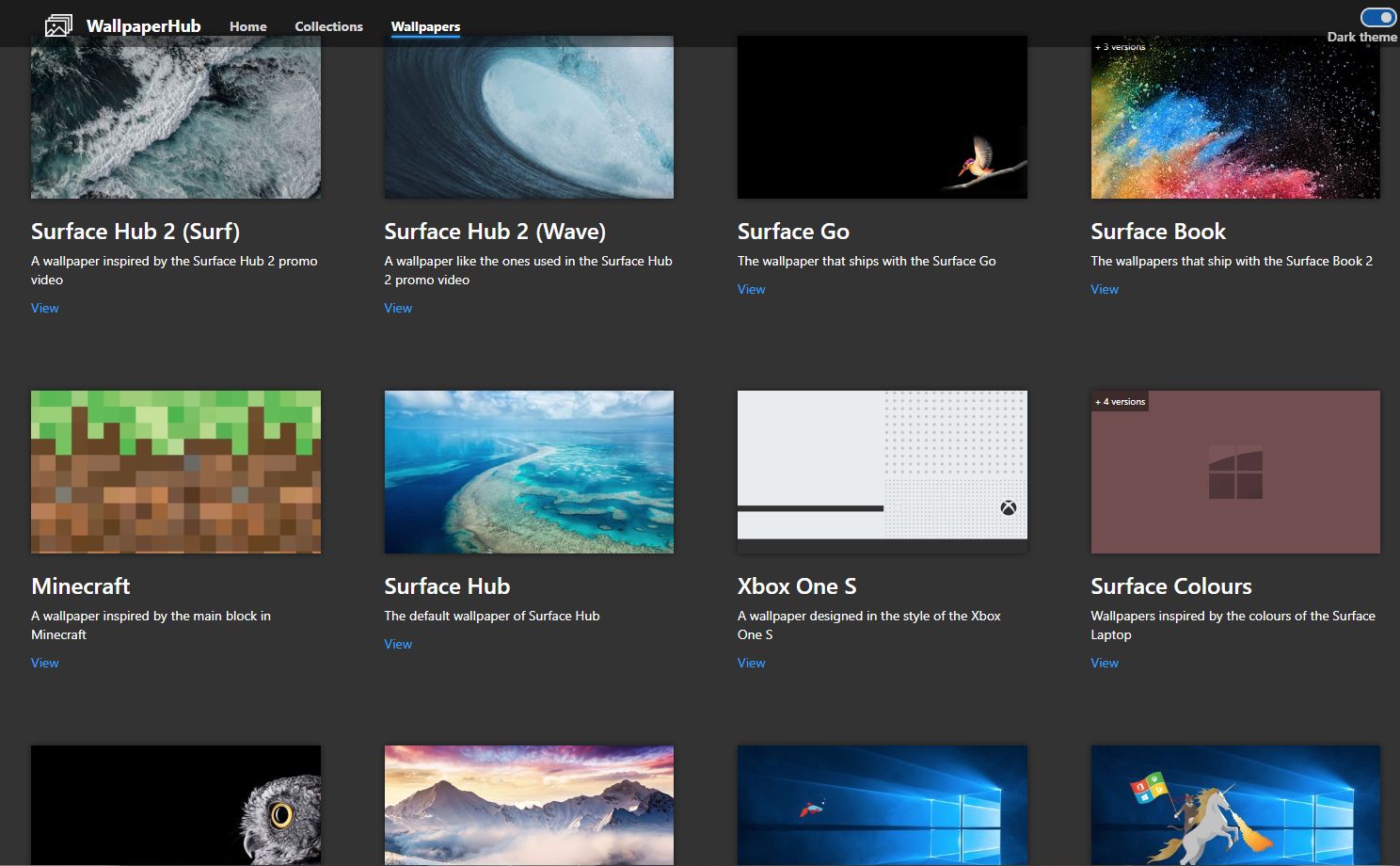1400x866 pixels.
Task: Click the Surface Hub 2 (Wave) title
Action: pyautogui.click(x=495, y=232)
